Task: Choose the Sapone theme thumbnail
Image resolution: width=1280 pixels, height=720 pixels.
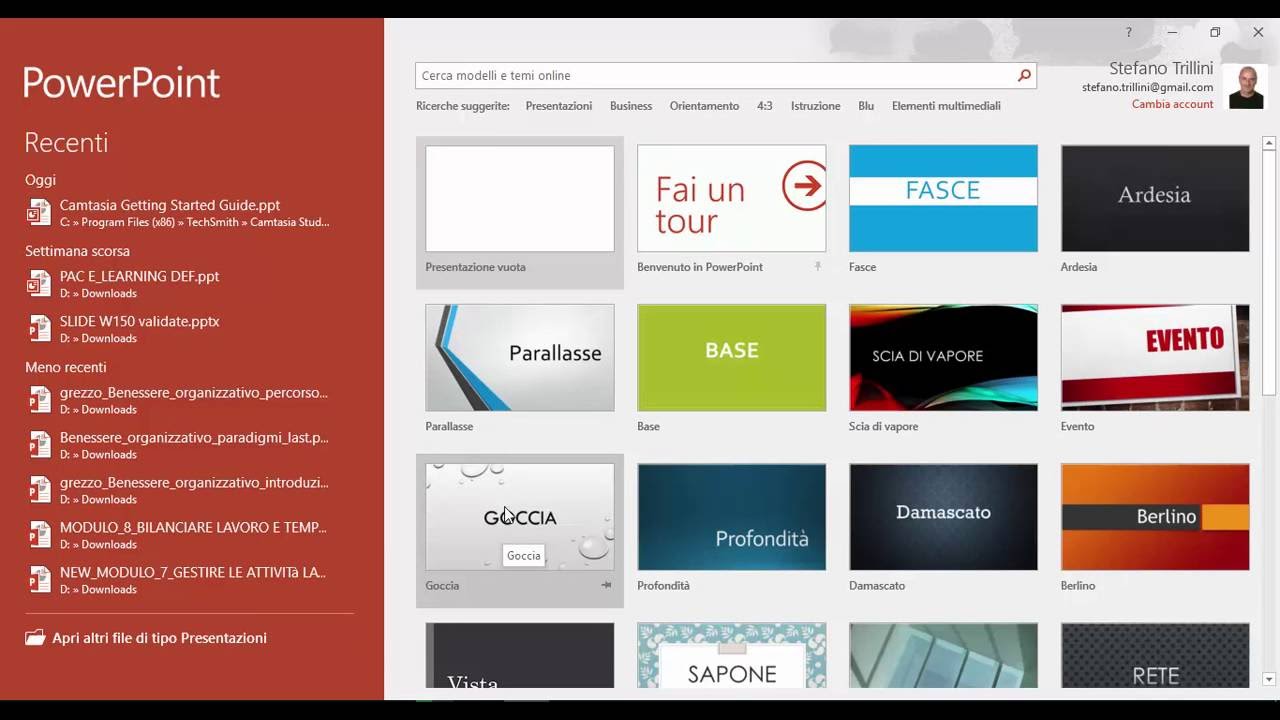Action: 732,656
